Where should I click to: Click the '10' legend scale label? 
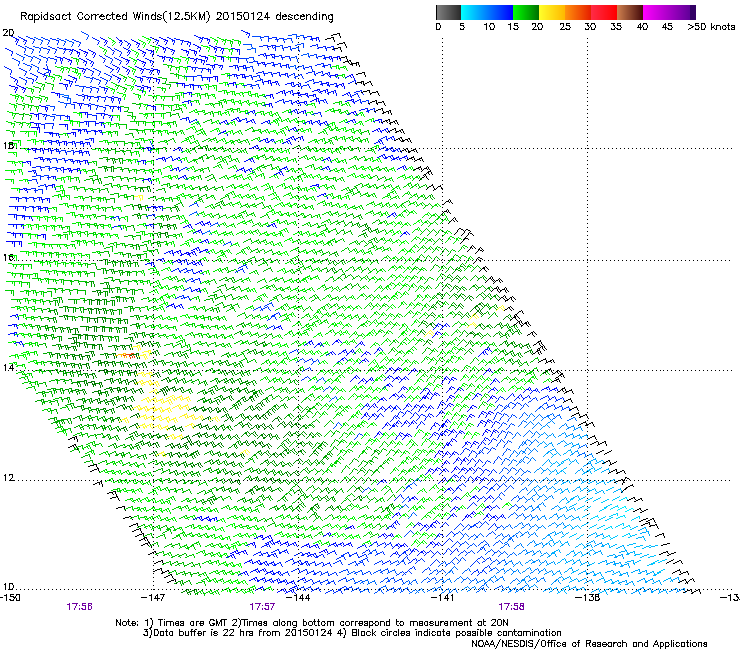489,26
